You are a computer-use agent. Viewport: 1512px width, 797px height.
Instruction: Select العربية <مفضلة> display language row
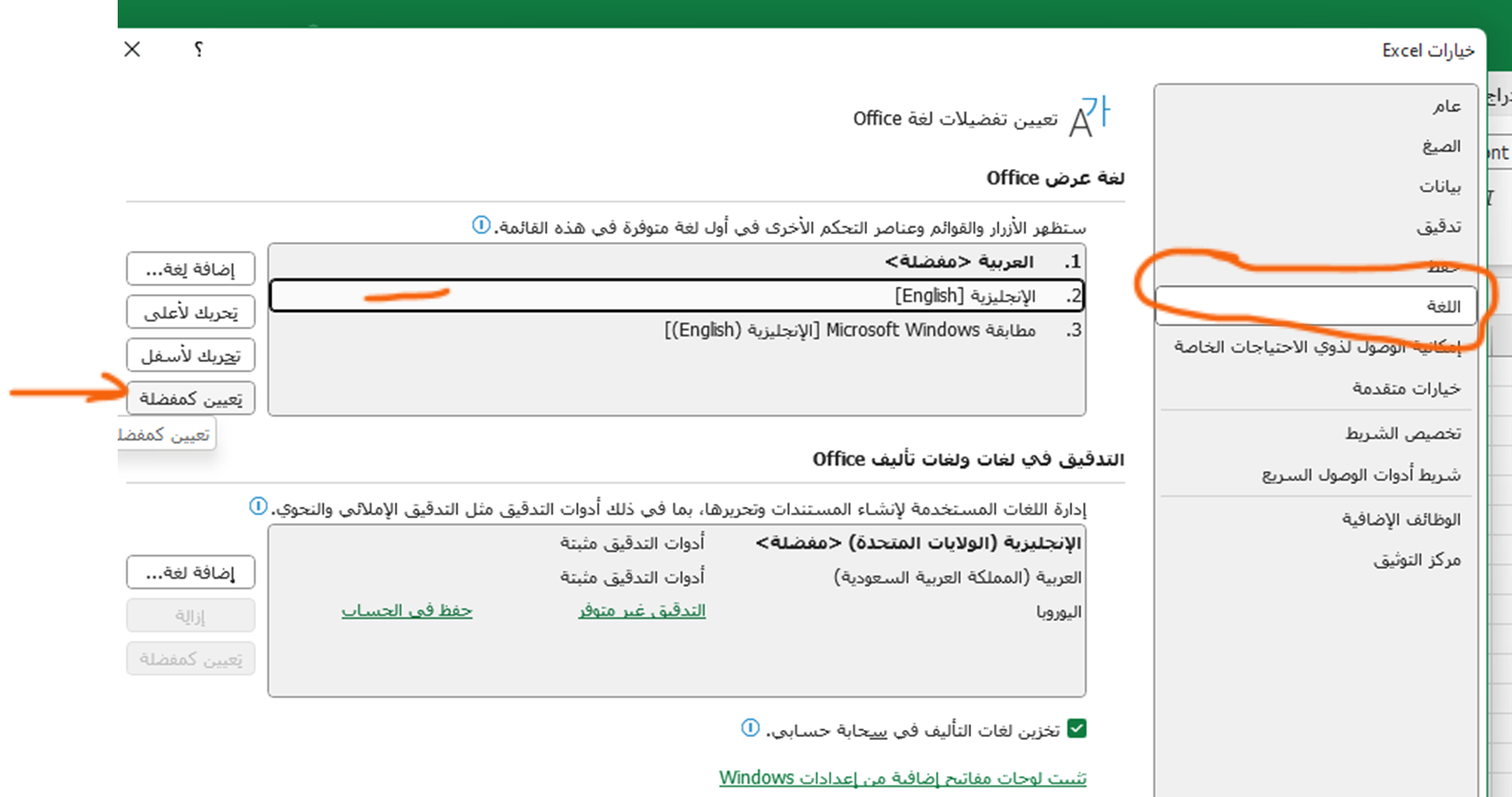(x=677, y=261)
